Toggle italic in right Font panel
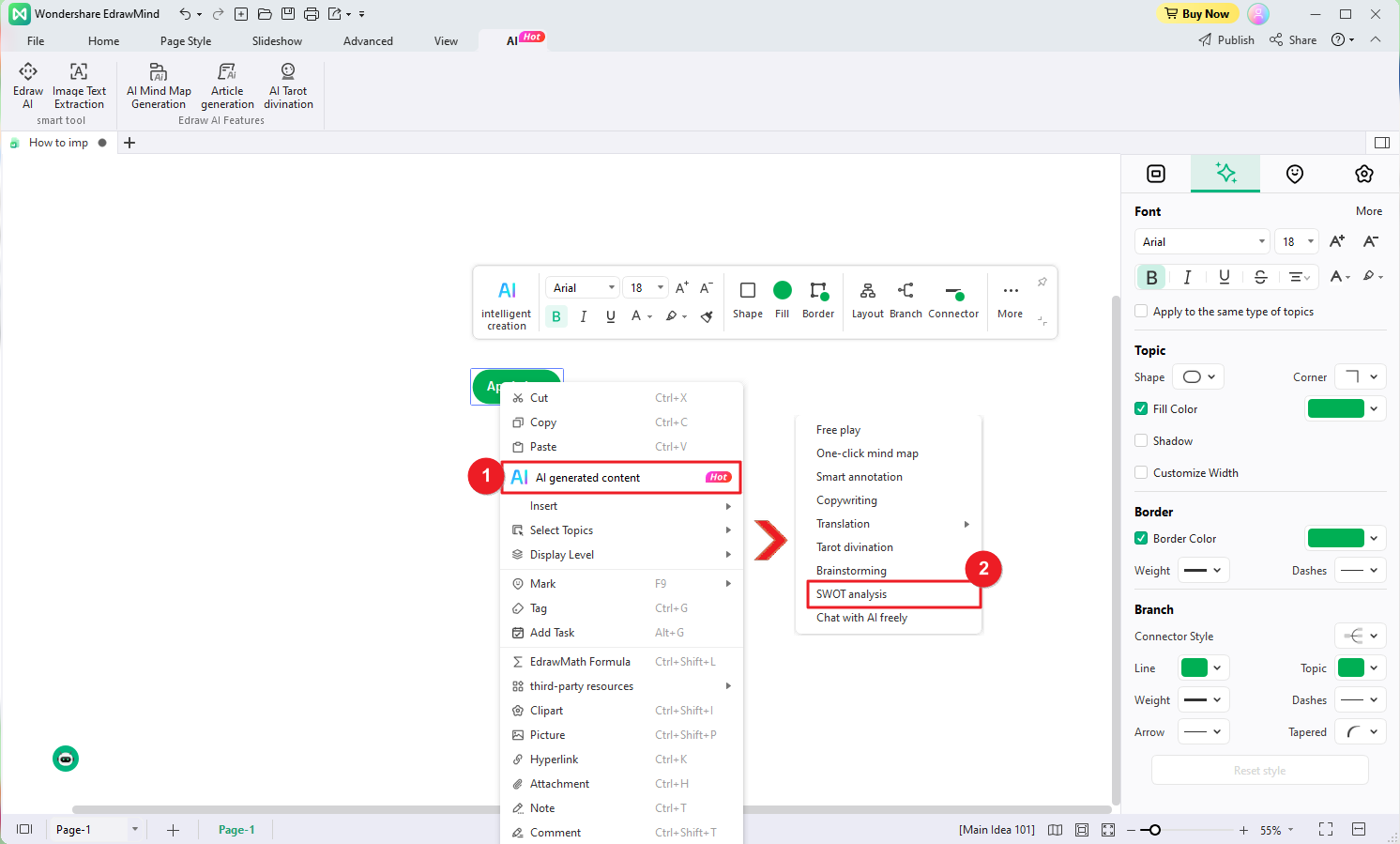The width and height of the screenshot is (1400, 844). pyautogui.click(x=1188, y=277)
